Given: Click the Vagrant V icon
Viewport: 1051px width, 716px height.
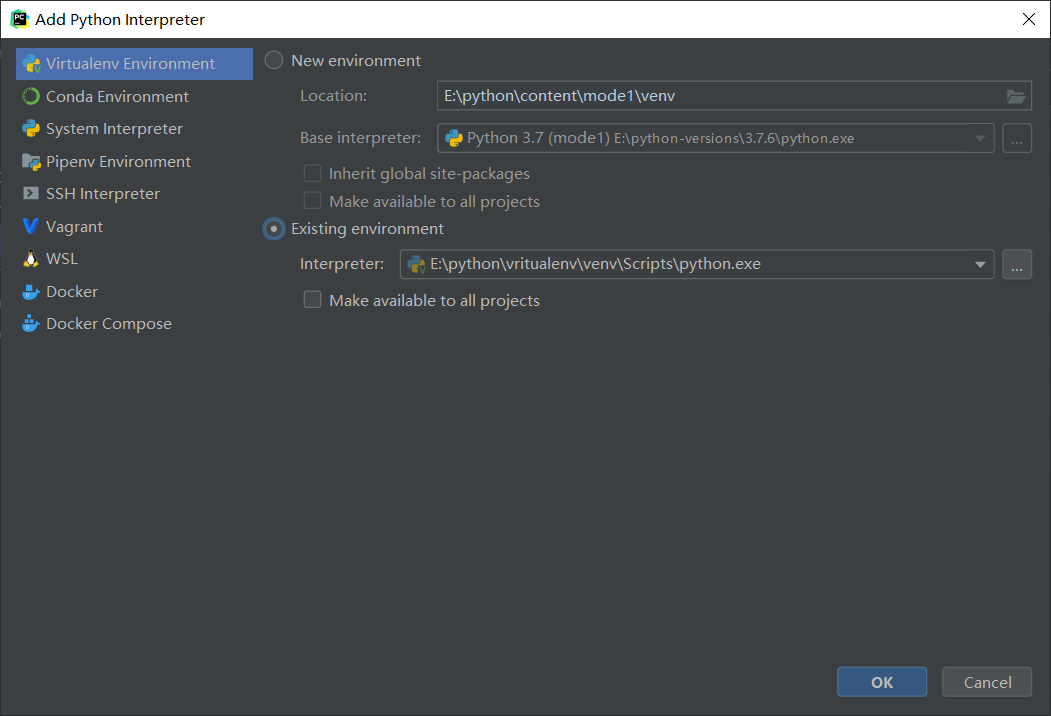Looking at the screenshot, I should click(31, 227).
